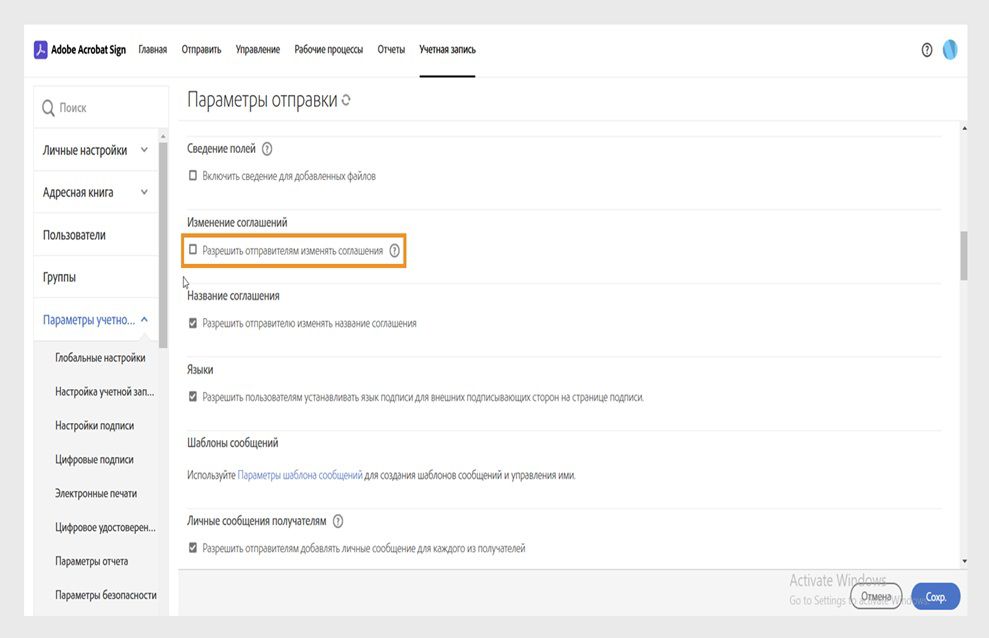Click help icon beside Разрешить отправителям изменять соглашения
Image resolution: width=989 pixels, height=638 pixels.
coord(395,251)
